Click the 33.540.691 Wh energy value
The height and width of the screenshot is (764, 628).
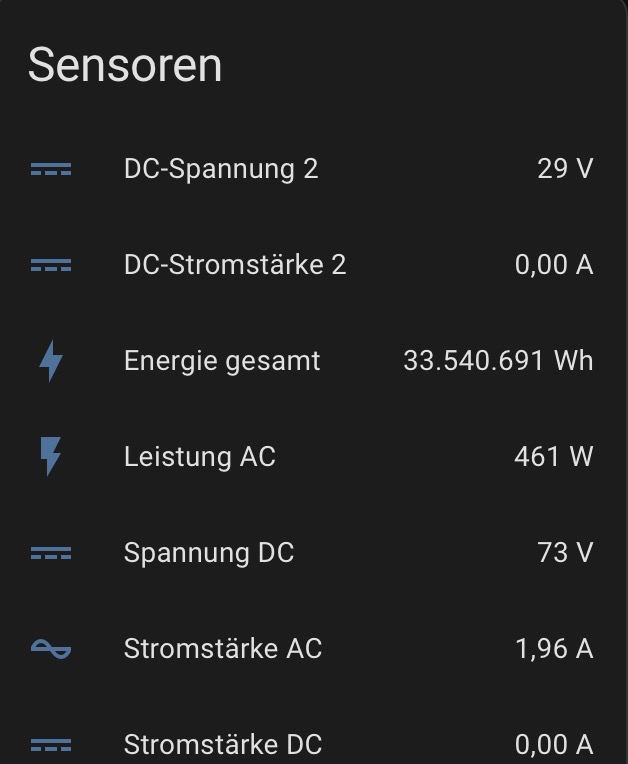coord(498,361)
